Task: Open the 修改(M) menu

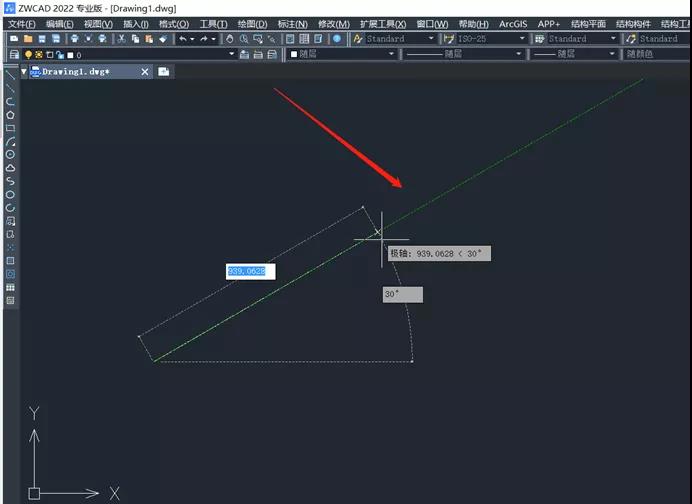Action: tap(334, 24)
